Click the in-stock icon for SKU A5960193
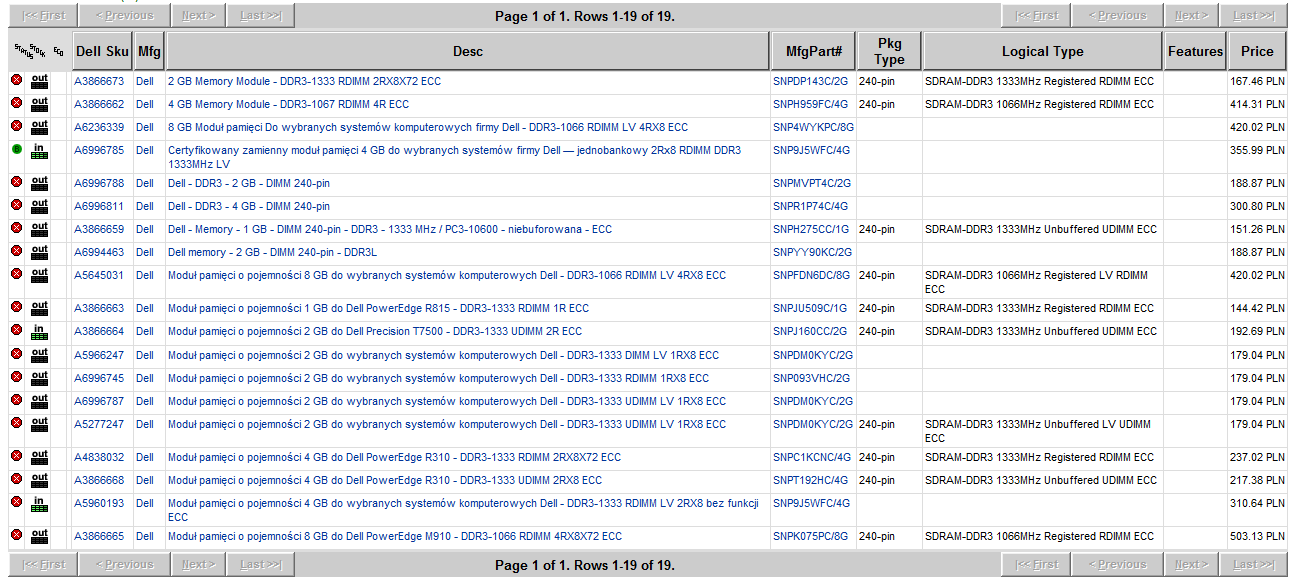This screenshot has height=581, width=1293. (39, 504)
